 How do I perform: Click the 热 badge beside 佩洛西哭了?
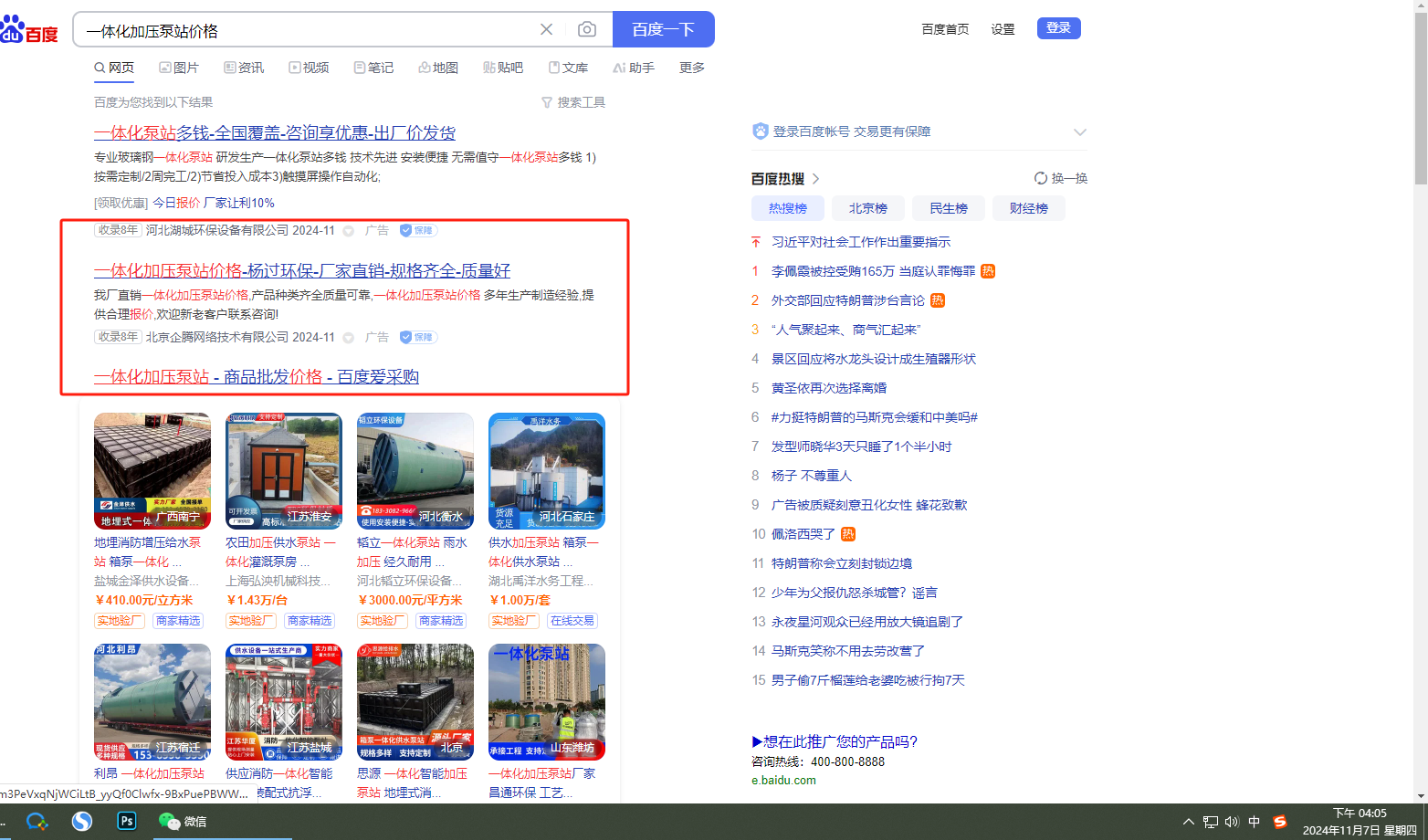coord(848,534)
